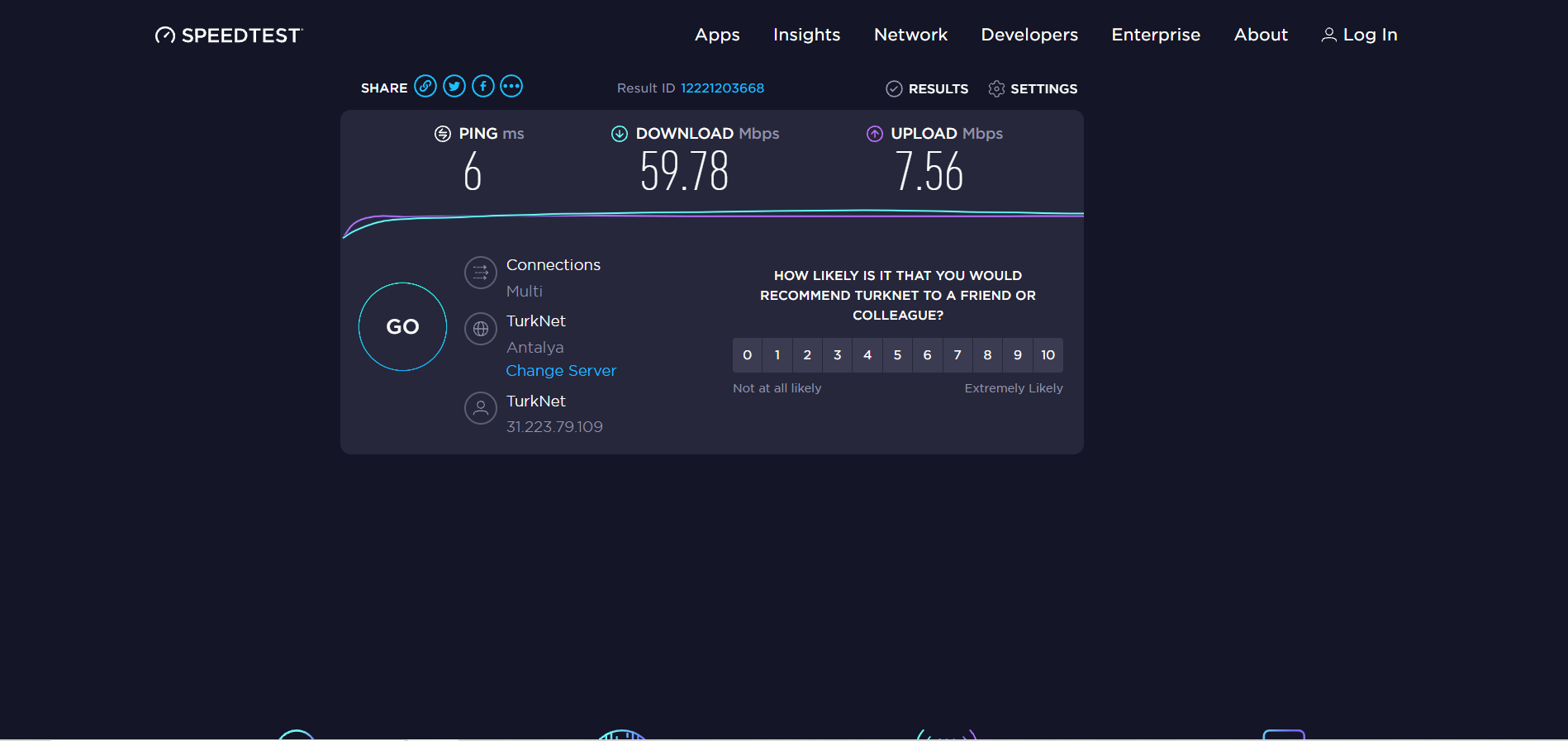The image size is (1568, 741).
Task: Rate TurkNet 8 on the scale
Action: [x=987, y=355]
